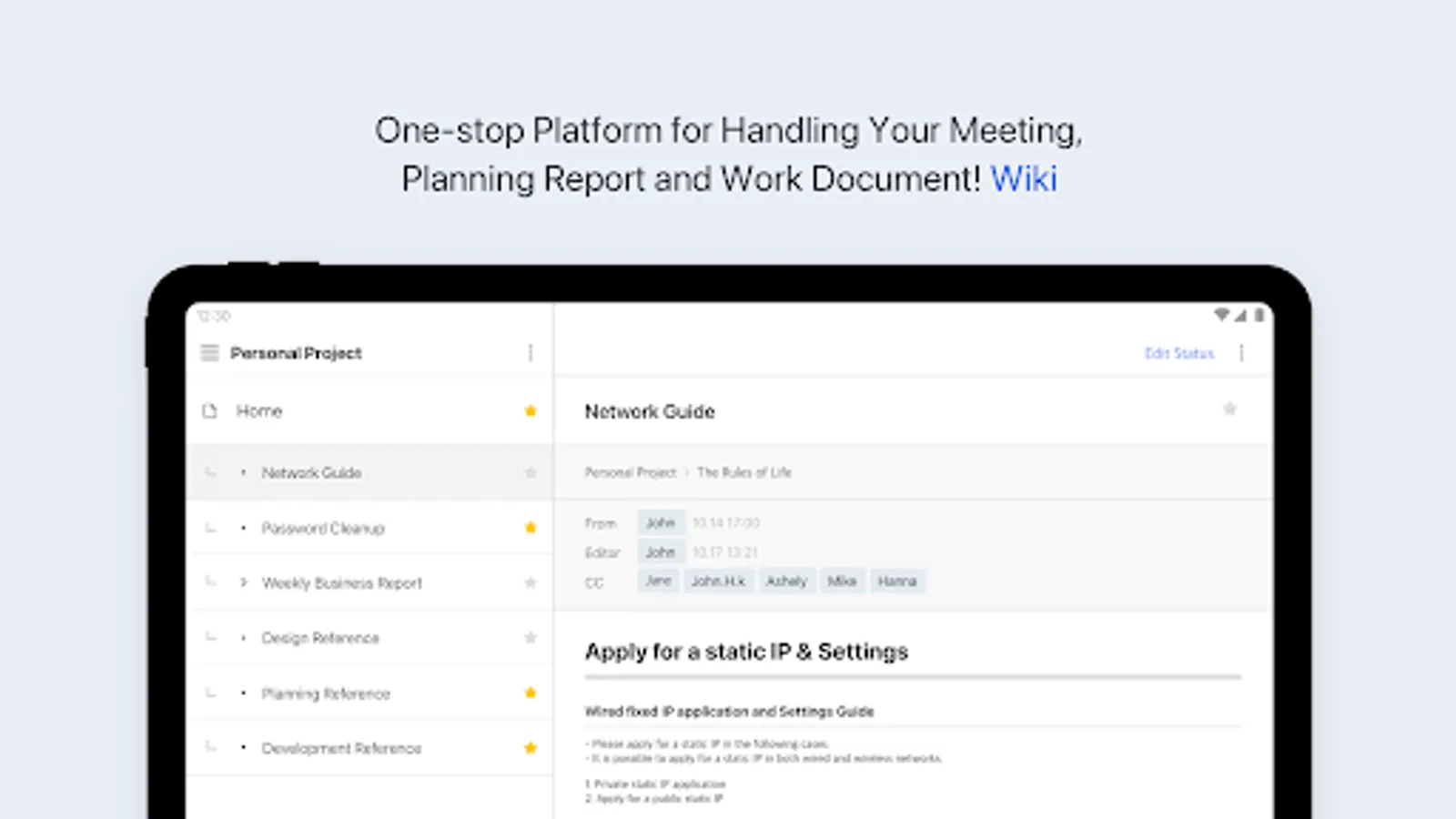Screen dimensions: 1456x819
Task: Star the Network Guide sidebar item
Action: point(531,472)
